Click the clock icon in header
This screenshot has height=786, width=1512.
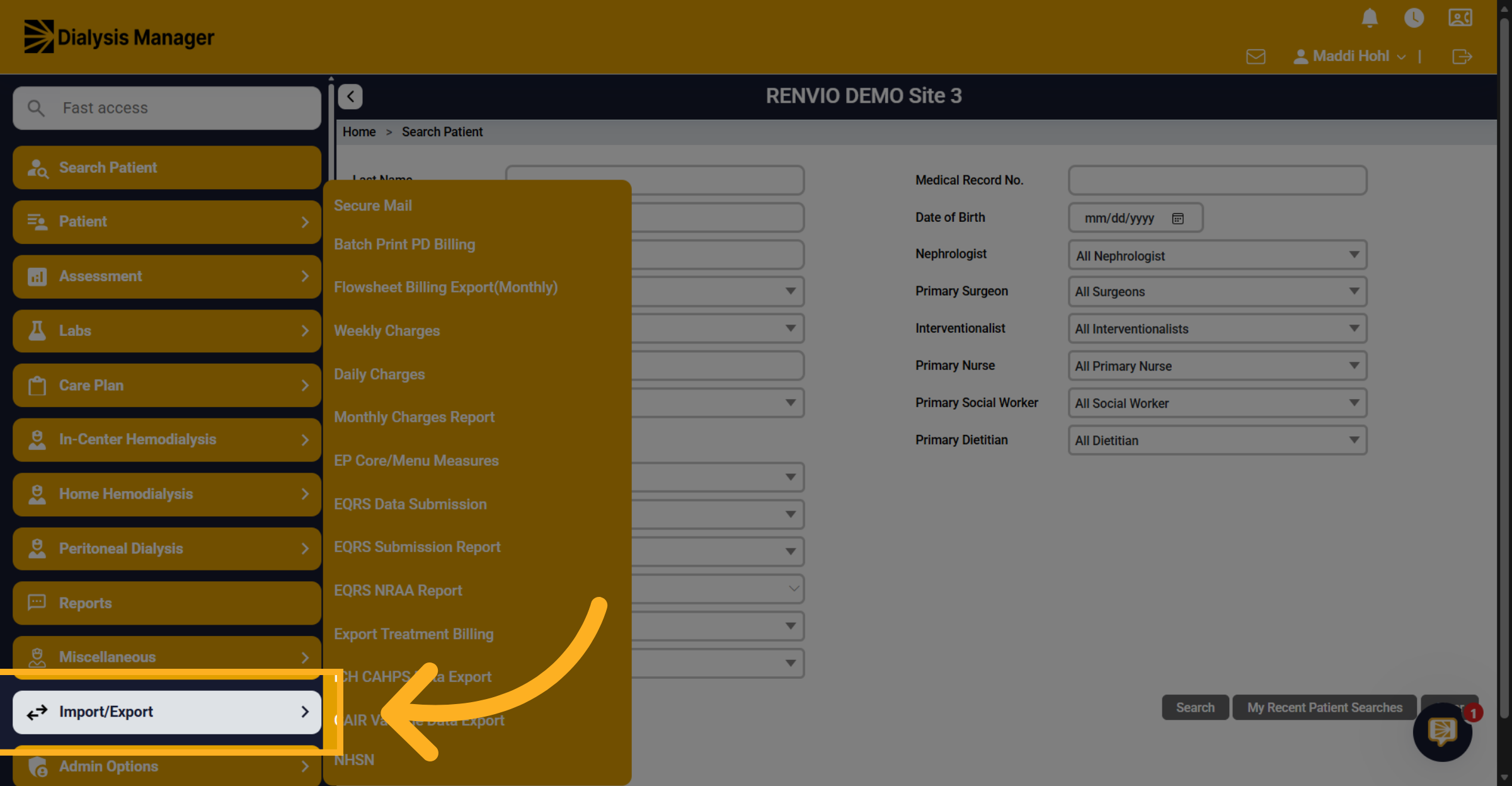pos(1414,18)
